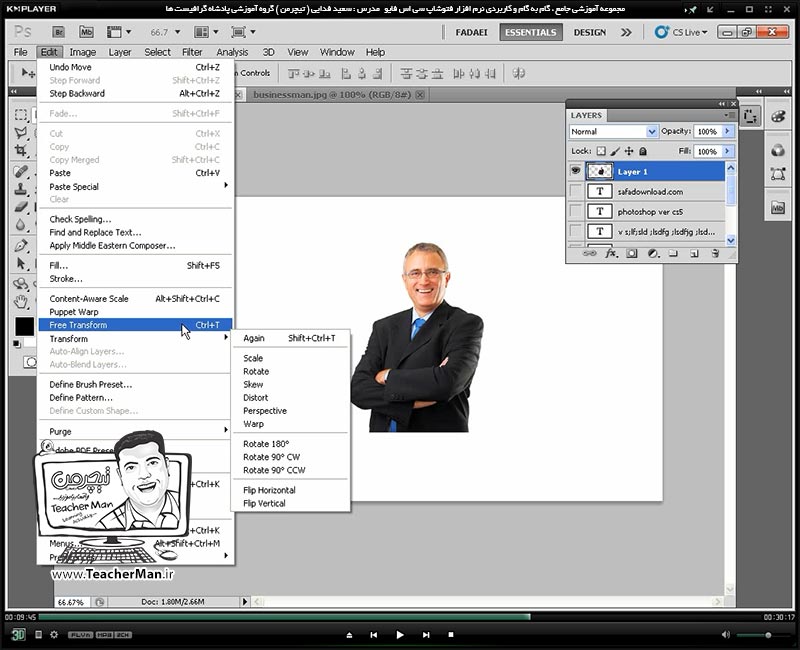The height and width of the screenshot is (650, 800).
Task: Select Warp in Transform submenu
Action: 290,424
